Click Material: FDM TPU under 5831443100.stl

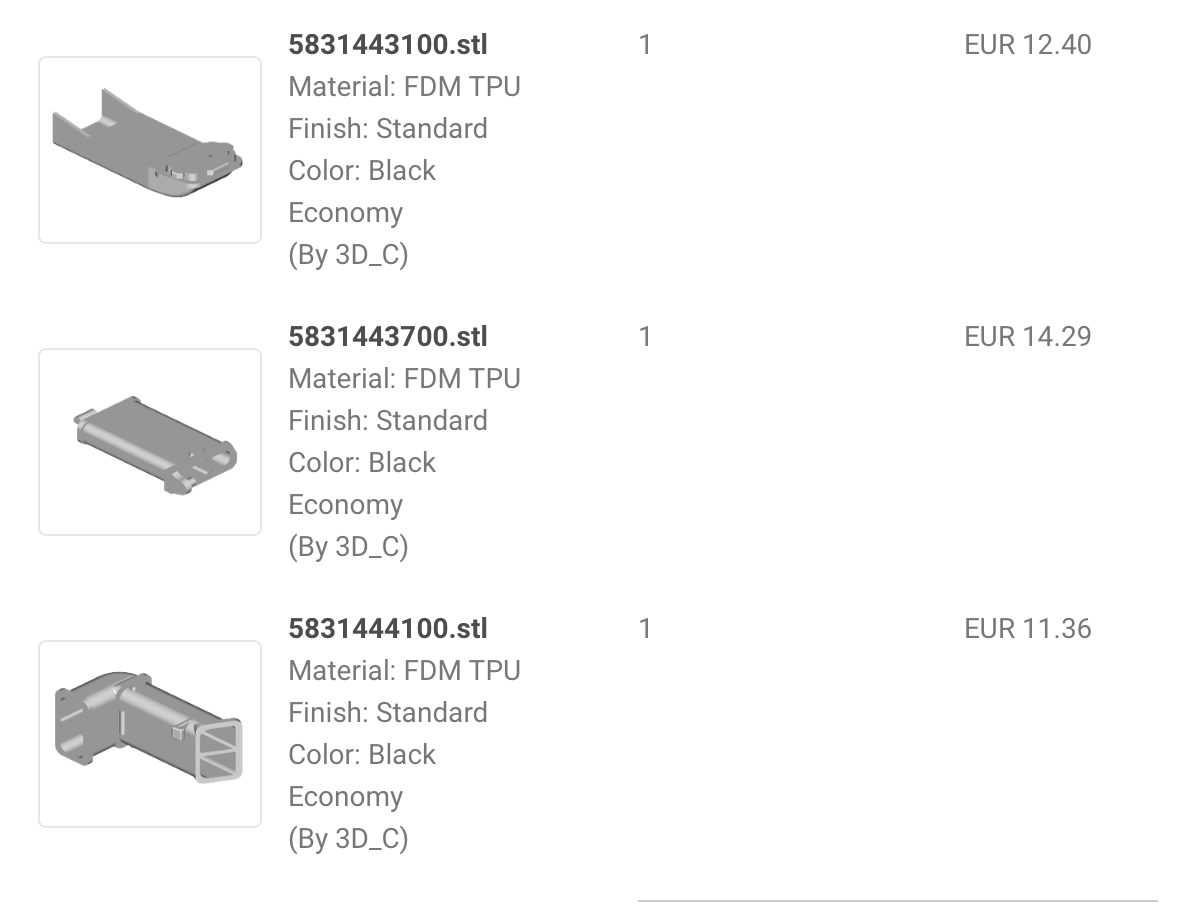pyautogui.click(x=404, y=87)
